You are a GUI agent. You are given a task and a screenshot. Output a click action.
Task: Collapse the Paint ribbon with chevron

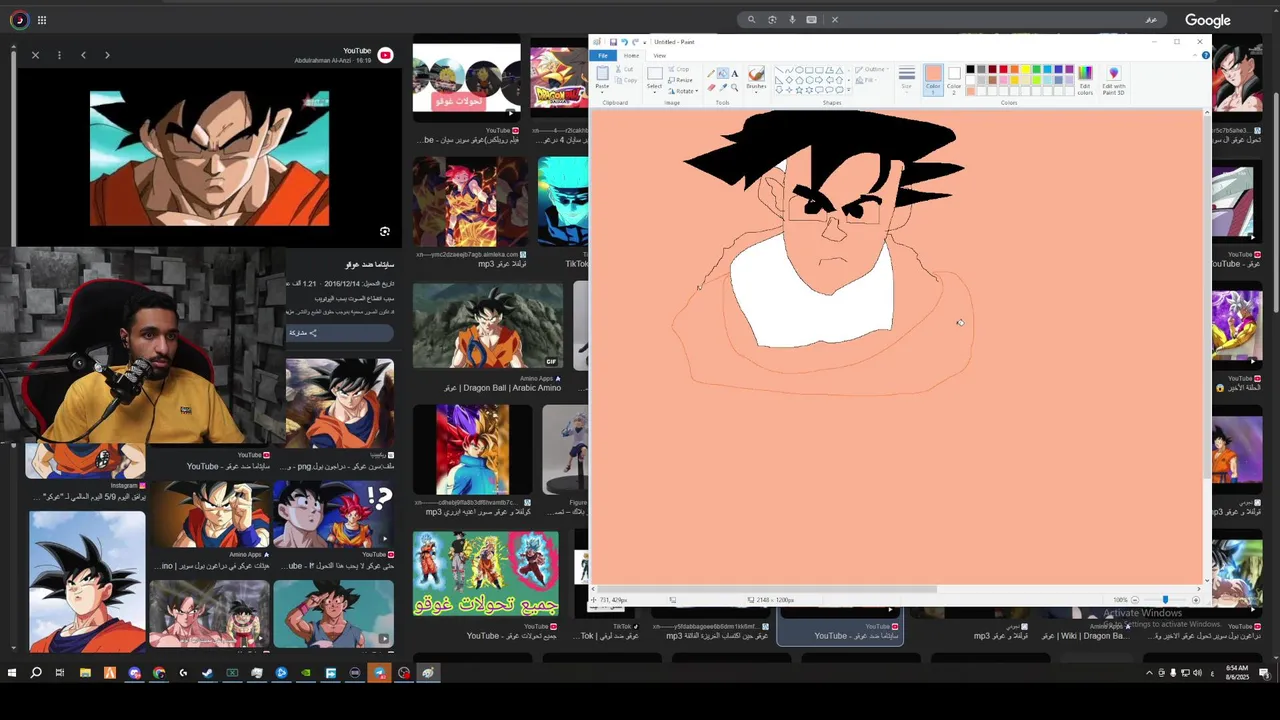pos(1195,55)
